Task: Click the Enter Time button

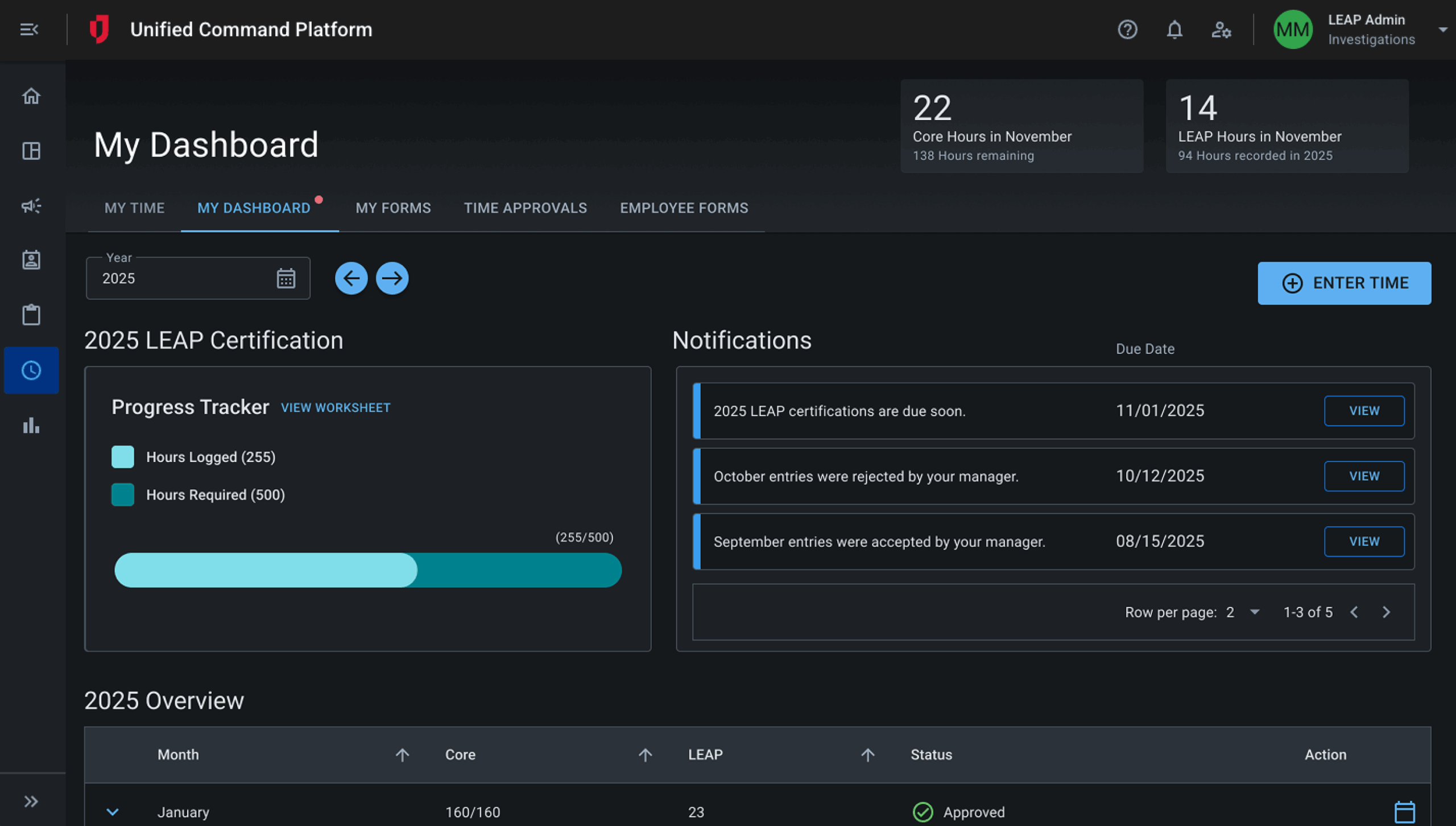Action: coord(1344,283)
